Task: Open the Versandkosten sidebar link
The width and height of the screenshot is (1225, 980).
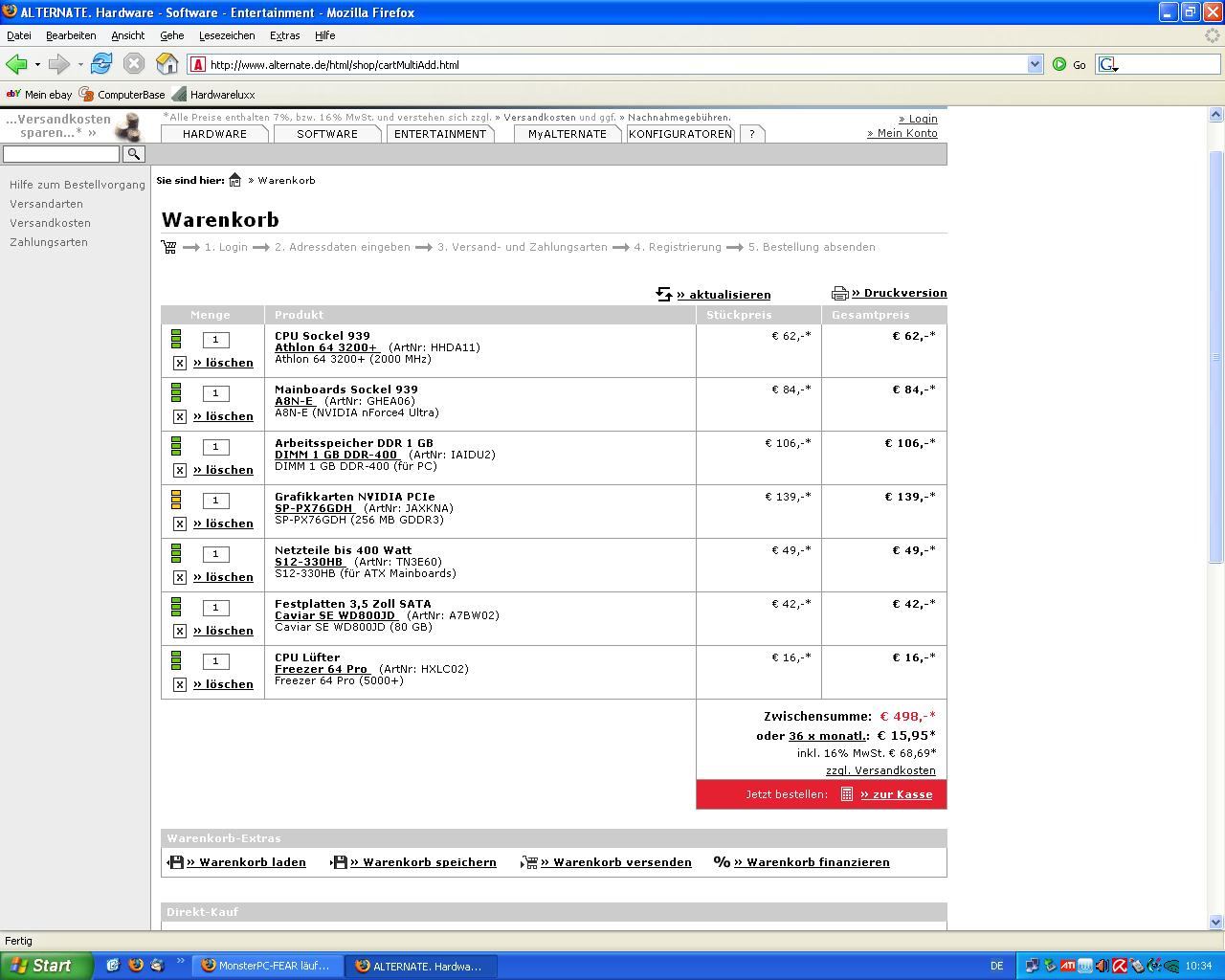Action: click(x=50, y=223)
